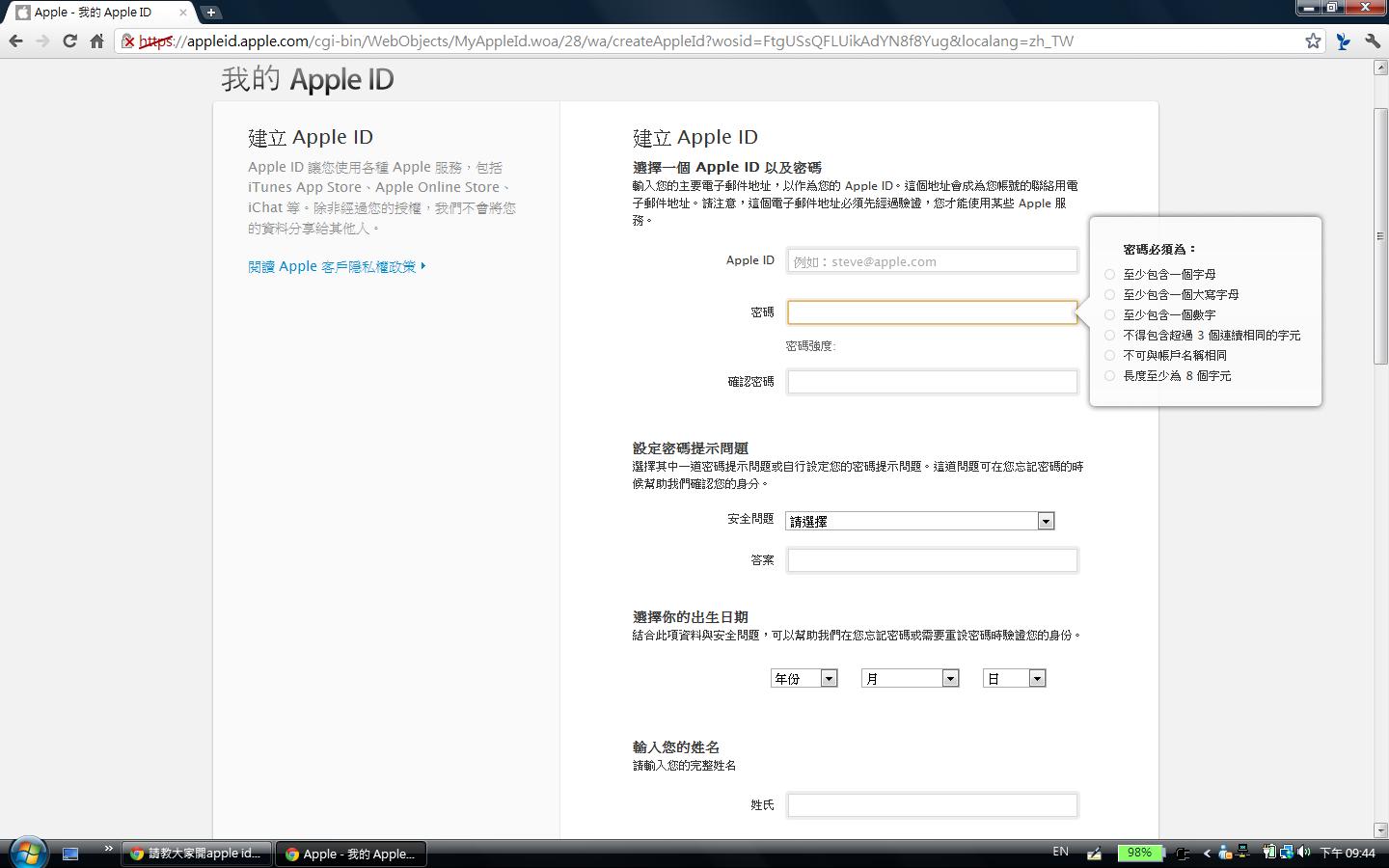Open the 月 month dropdown

[x=910, y=678]
